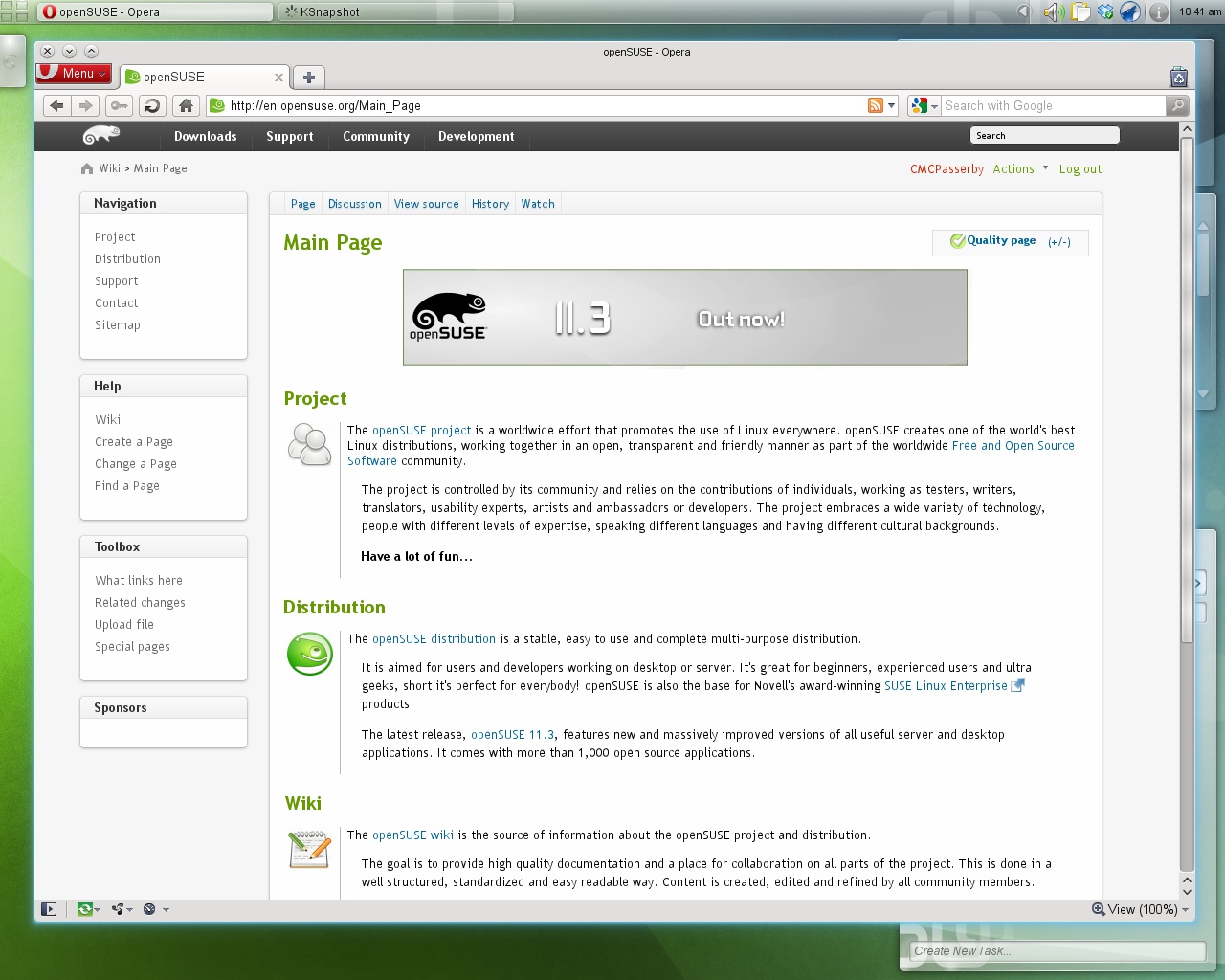Switch to the Discussion tab
This screenshot has height=980, width=1225.
tap(354, 204)
